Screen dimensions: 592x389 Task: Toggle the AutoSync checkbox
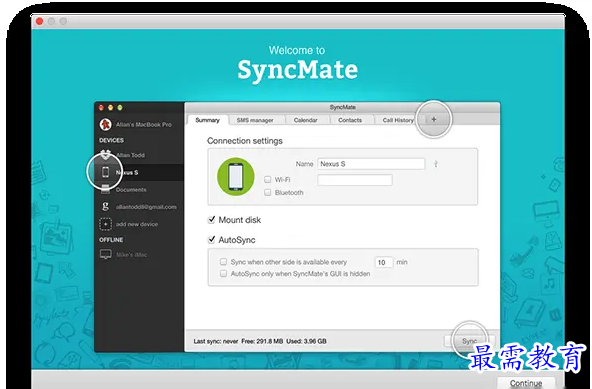pos(211,239)
